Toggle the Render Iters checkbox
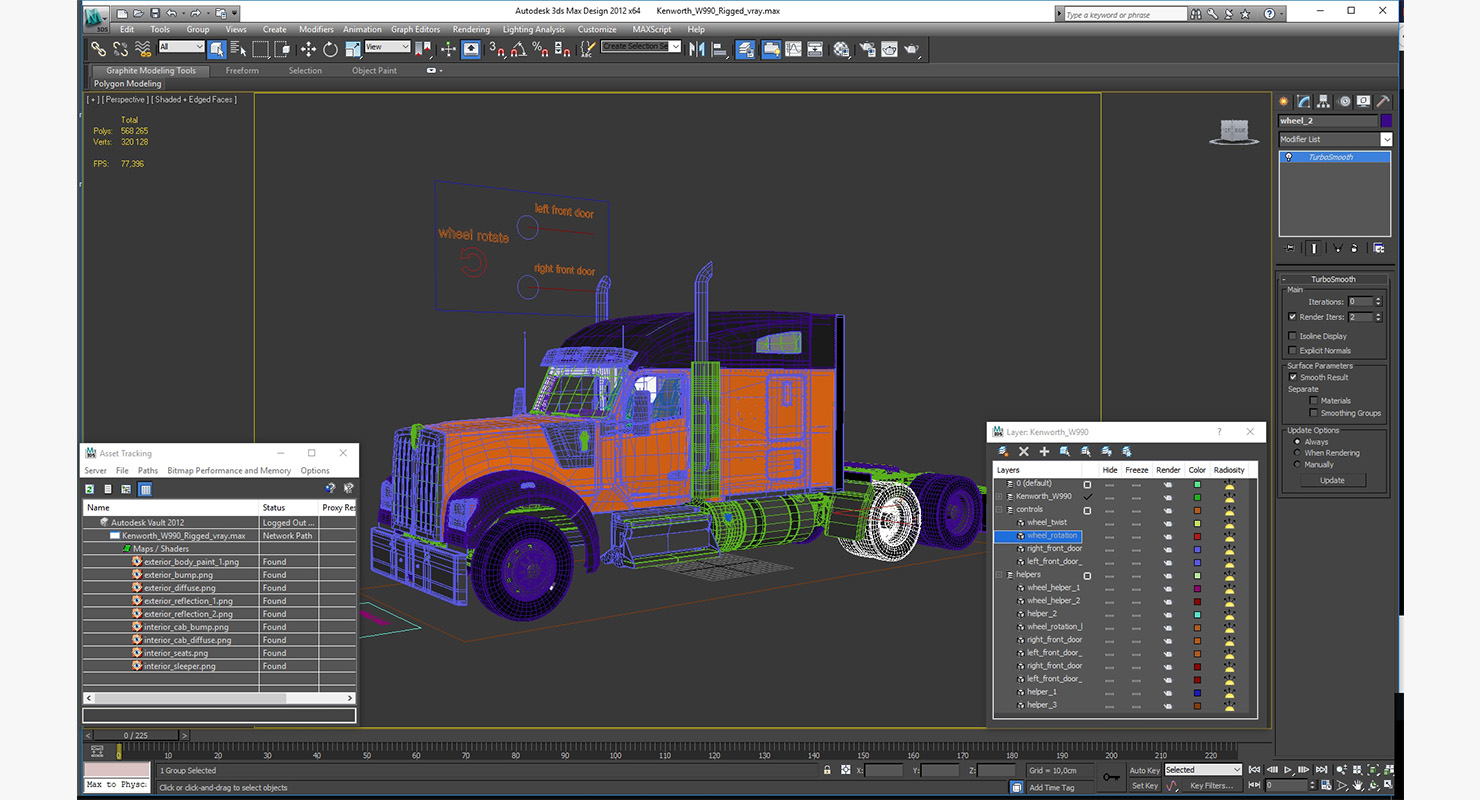Screen dimensions: 1480x800 [1292, 317]
